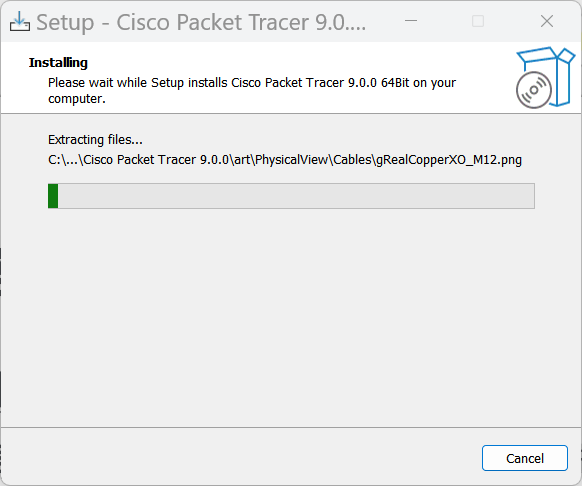
Task: Click the empty grey panel below progress bar
Action: pos(291,316)
